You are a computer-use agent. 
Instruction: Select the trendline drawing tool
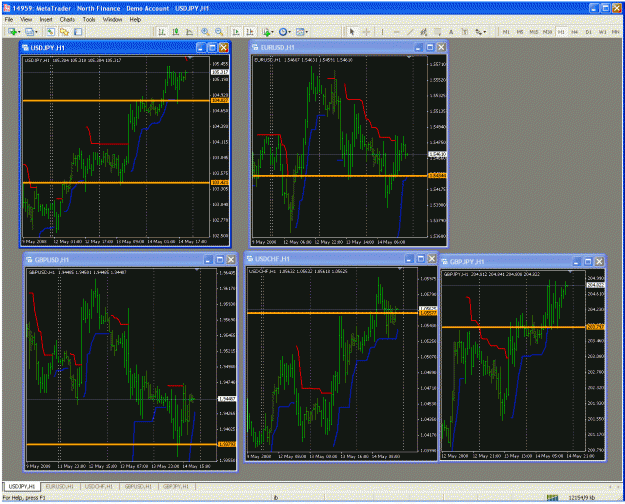coord(410,32)
